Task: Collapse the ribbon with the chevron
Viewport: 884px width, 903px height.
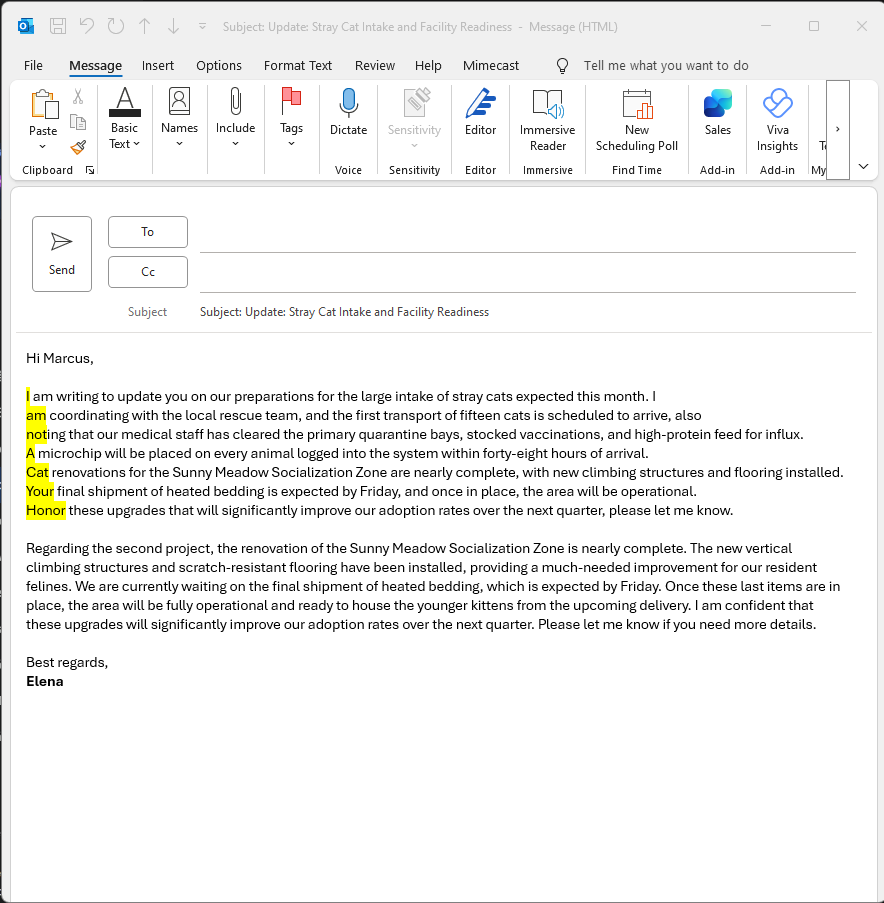Action: [862, 166]
